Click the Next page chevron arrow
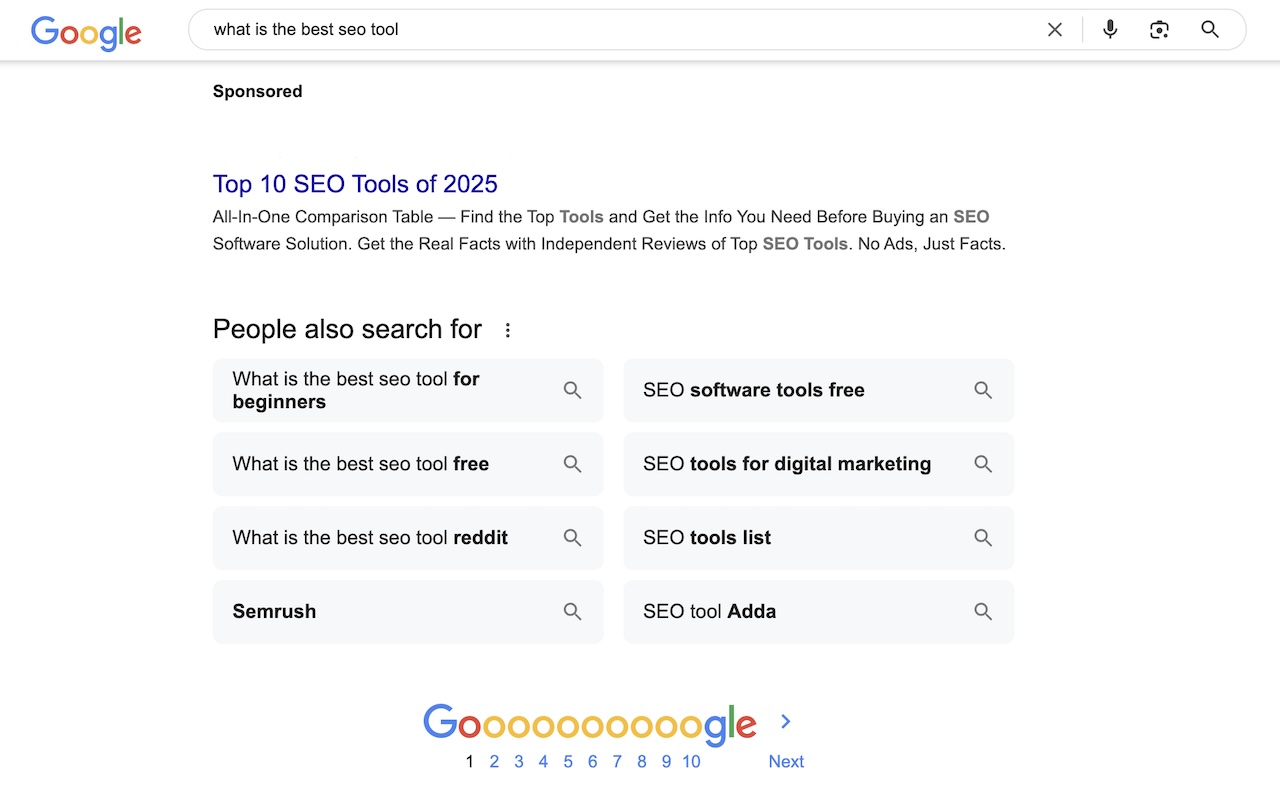The width and height of the screenshot is (1280, 797). [786, 721]
